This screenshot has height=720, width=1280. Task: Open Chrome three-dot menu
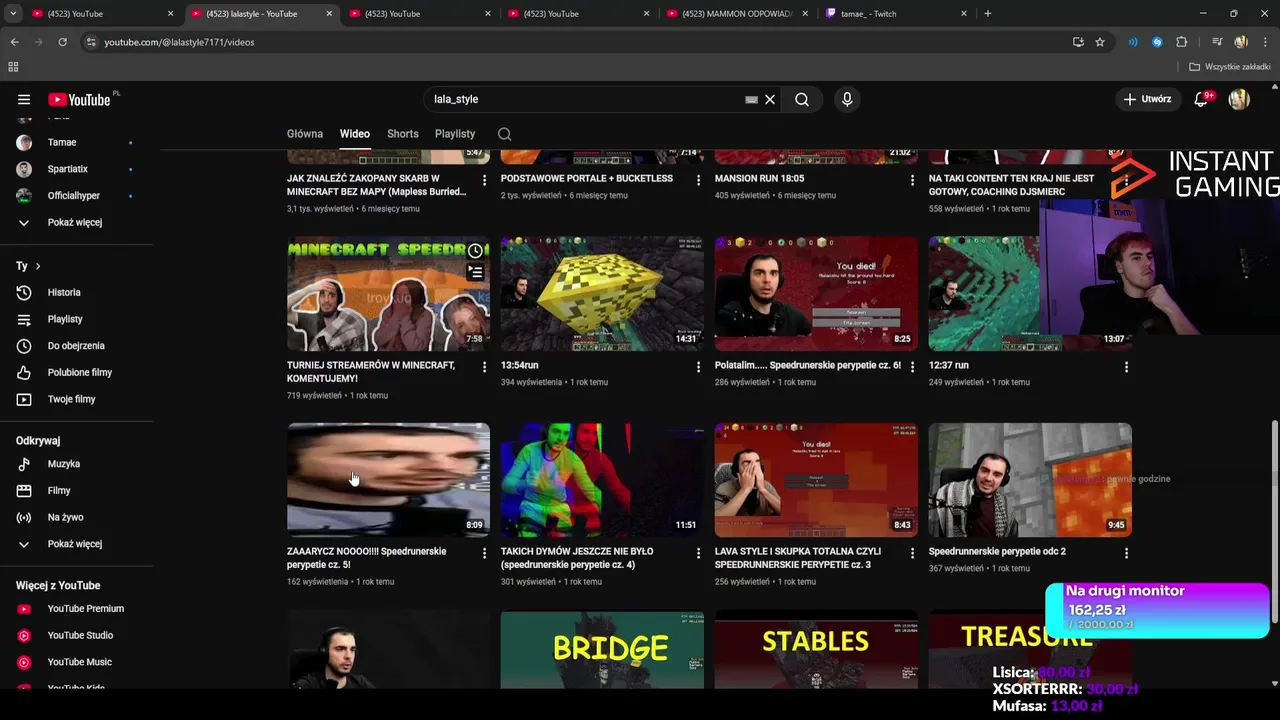1266,42
